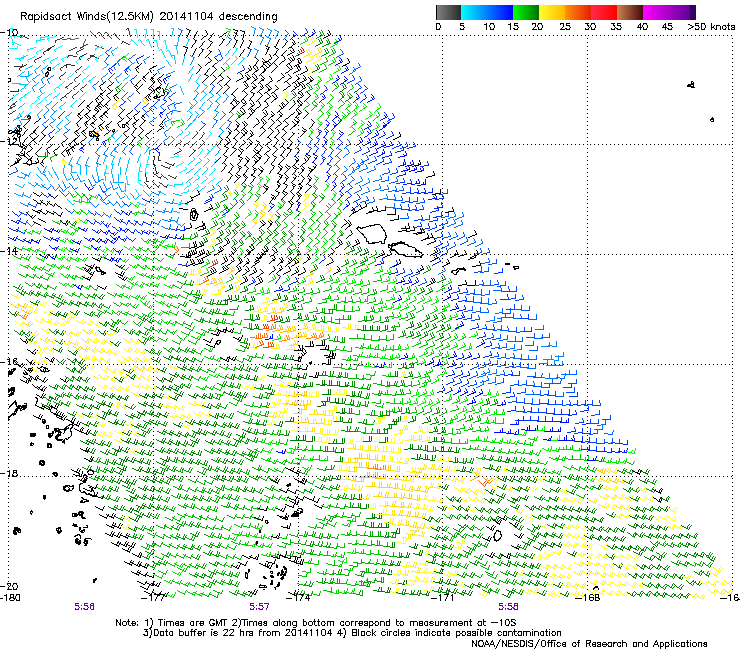Pick the blue 10-15 knots legend segment
The height and width of the screenshot is (650, 740).
point(500,12)
